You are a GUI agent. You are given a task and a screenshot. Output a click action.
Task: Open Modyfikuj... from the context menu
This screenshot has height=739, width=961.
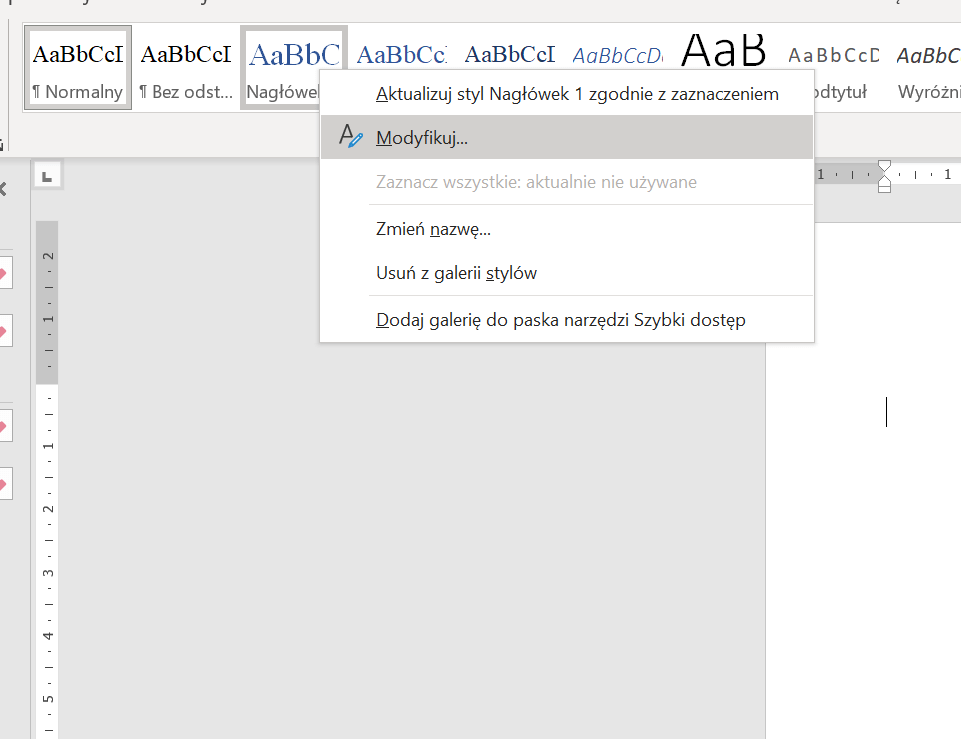pyautogui.click(x=422, y=138)
